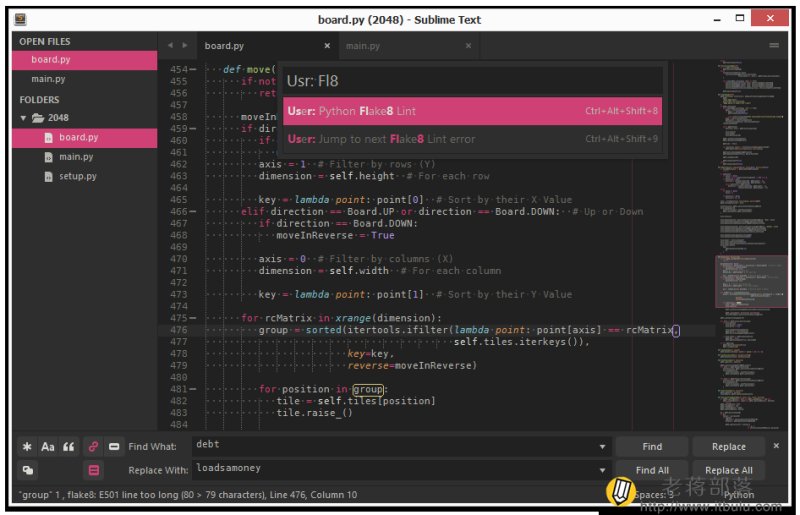Click line number 476 in gutter
This screenshot has width=800, height=515.
tap(179, 330)
